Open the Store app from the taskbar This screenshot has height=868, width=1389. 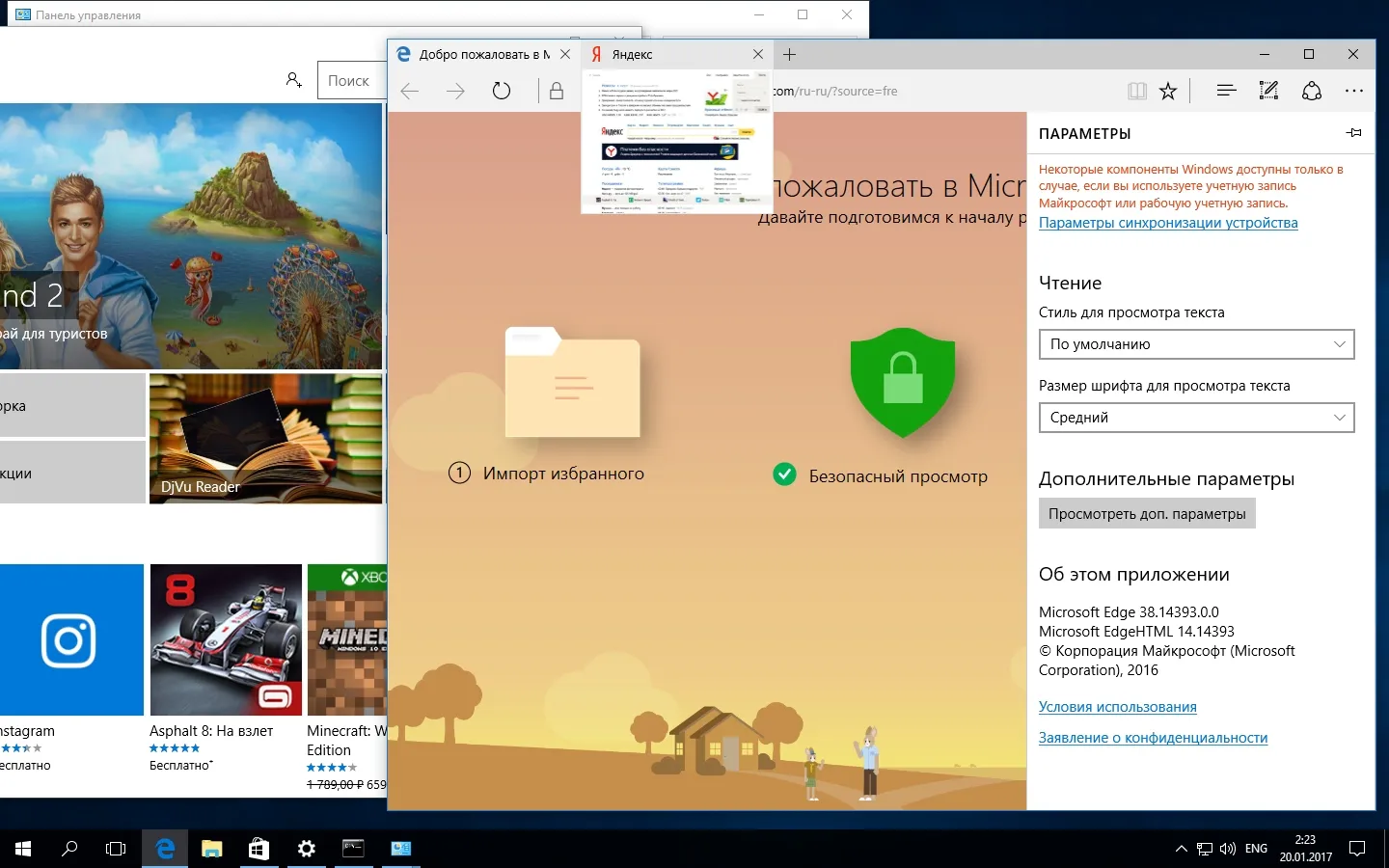click(259, 849)
